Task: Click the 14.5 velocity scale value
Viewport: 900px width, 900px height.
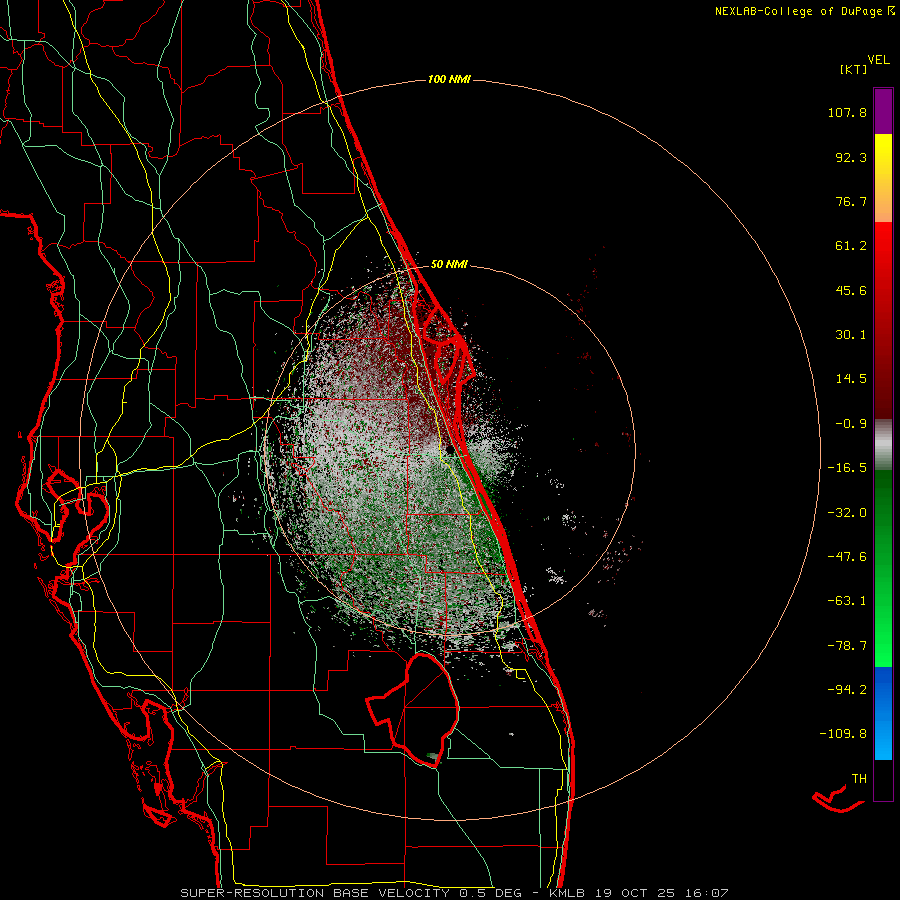Action: coord(851,379)
